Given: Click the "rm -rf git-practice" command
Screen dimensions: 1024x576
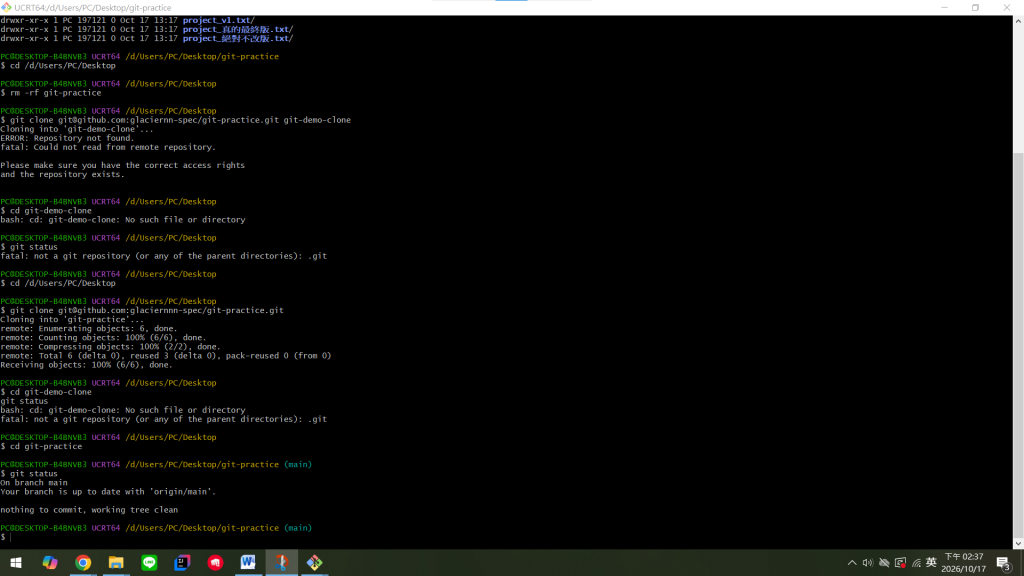Looking at the screenshot, I should 56,93.
